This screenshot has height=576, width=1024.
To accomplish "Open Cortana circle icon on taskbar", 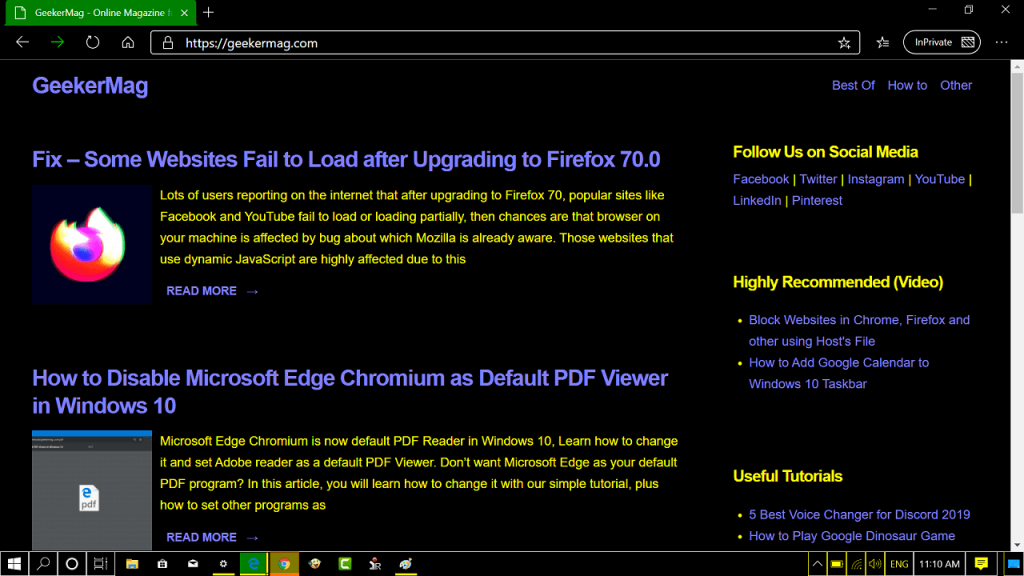I will pyautogui.click(x=72, y=564).
